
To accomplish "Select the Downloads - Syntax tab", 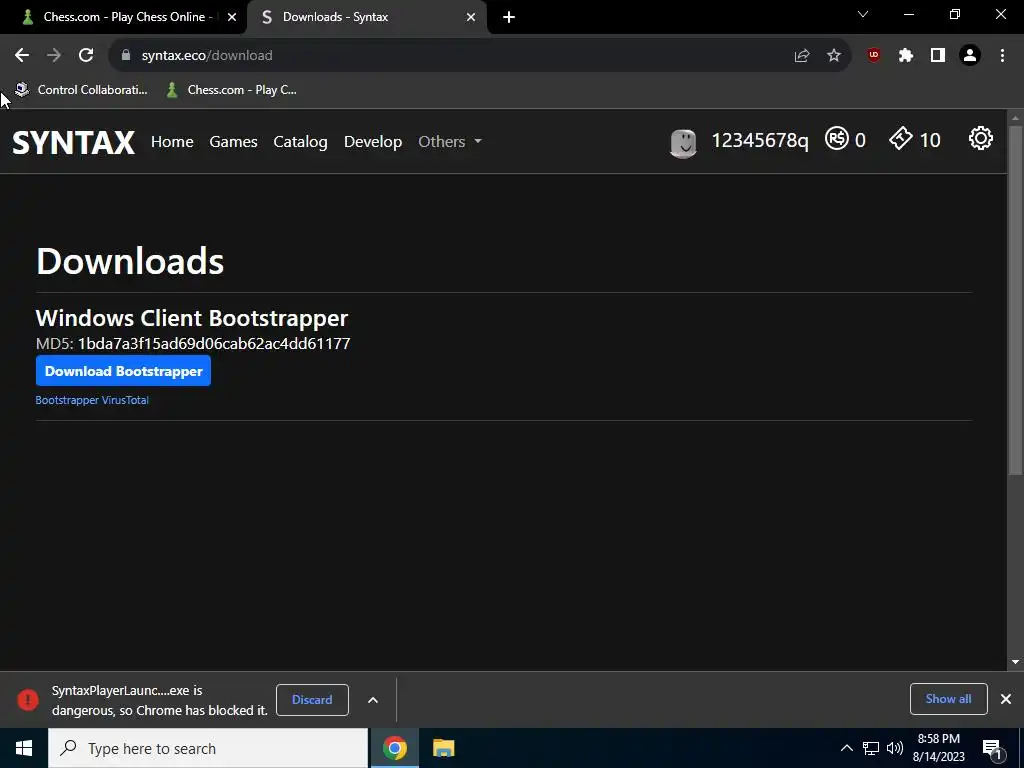I will point(366,17).
